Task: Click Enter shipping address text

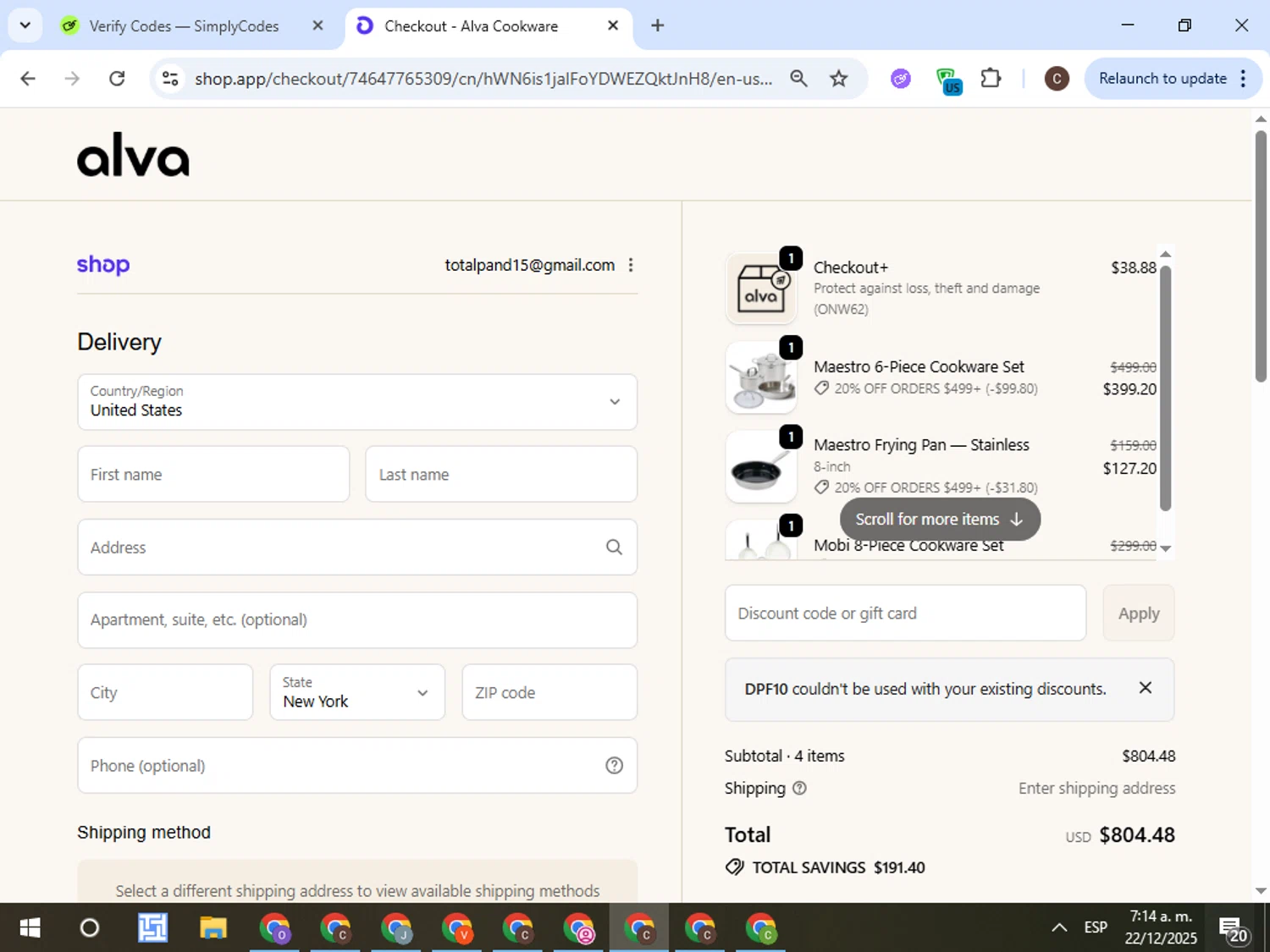Action: [x=1096, y=788]
